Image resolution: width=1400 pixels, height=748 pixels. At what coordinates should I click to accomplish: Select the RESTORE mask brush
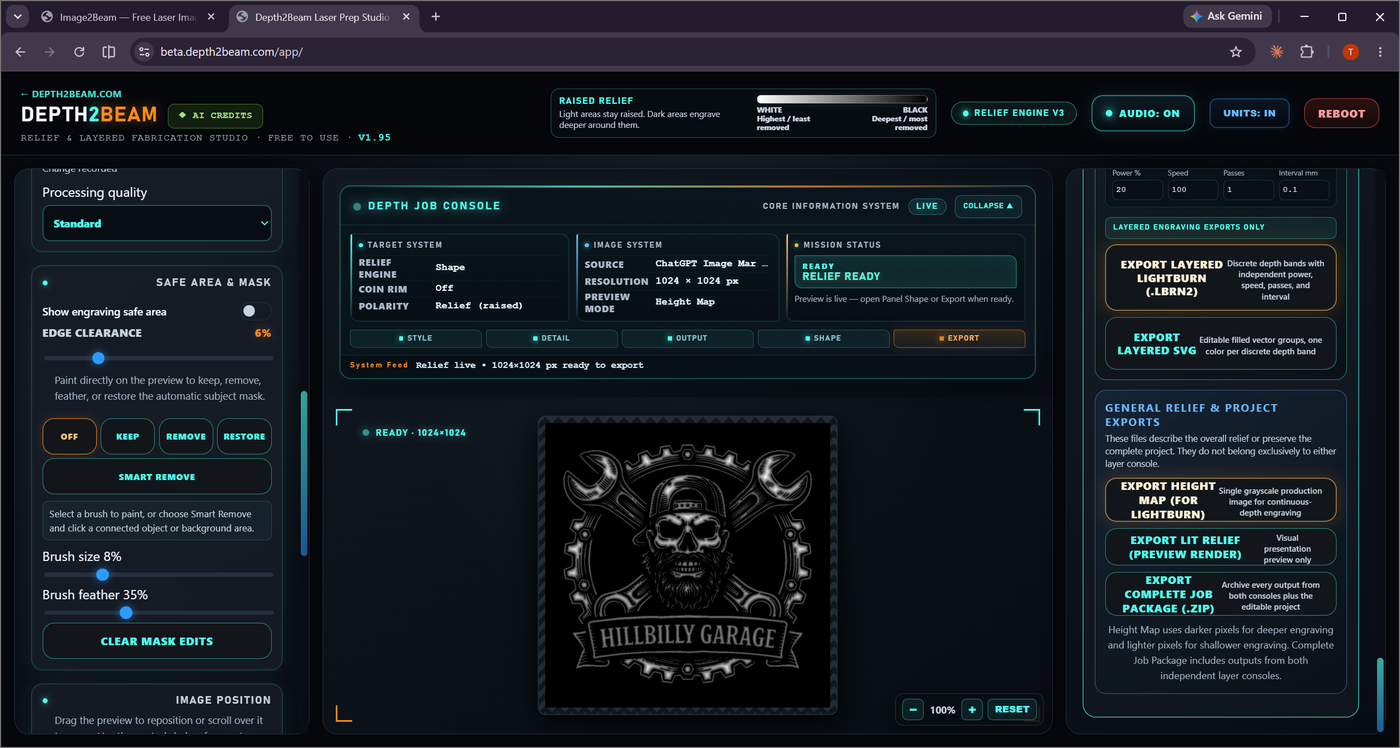click(x=244, y=436)
